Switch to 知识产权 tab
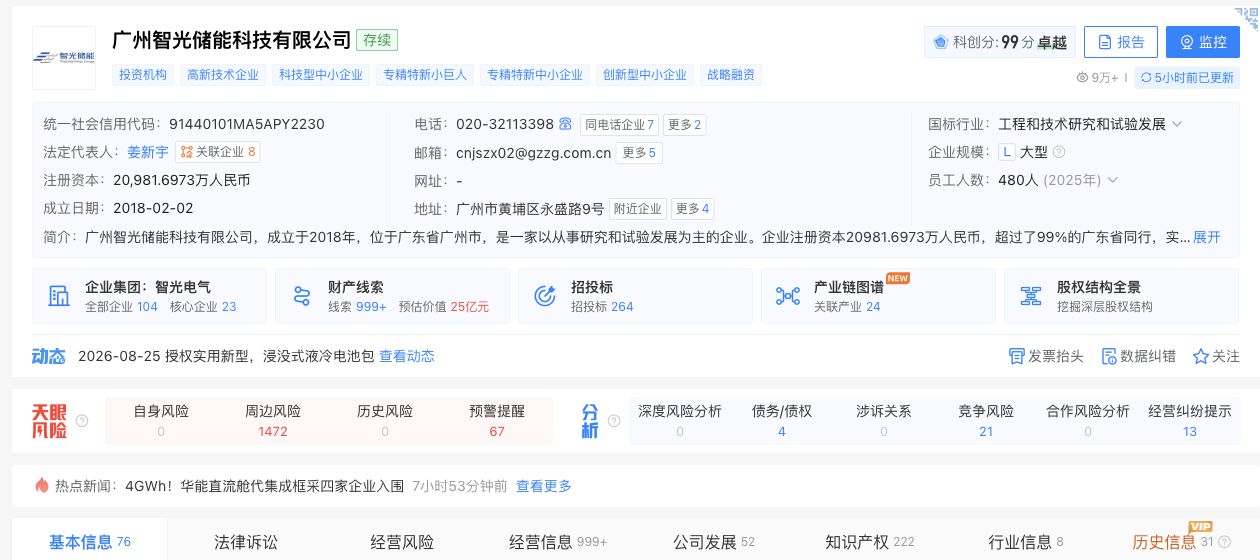The width and height of the screenshot is (1260, 560). [870, 542]
